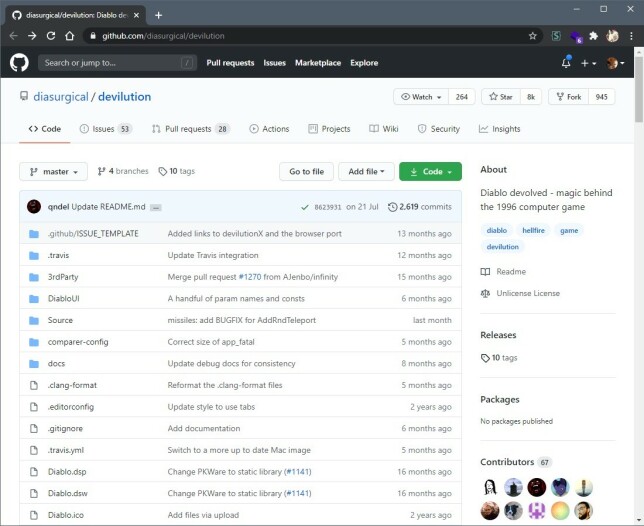Click the .gitignore file icon
Image resolution: width=644 pixels, height=526 pixels.
point(34,429)
